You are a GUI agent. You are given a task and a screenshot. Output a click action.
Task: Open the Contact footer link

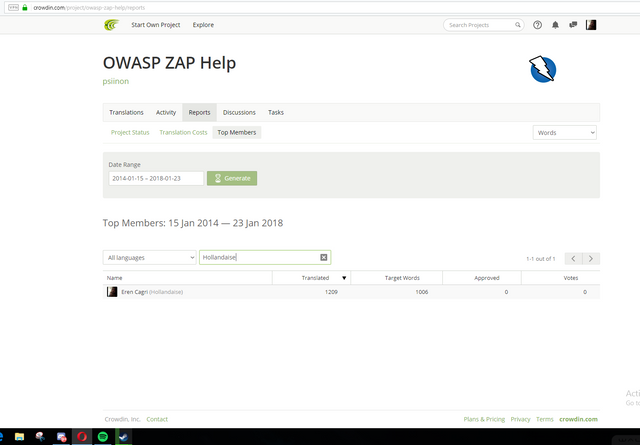(157, 419)
